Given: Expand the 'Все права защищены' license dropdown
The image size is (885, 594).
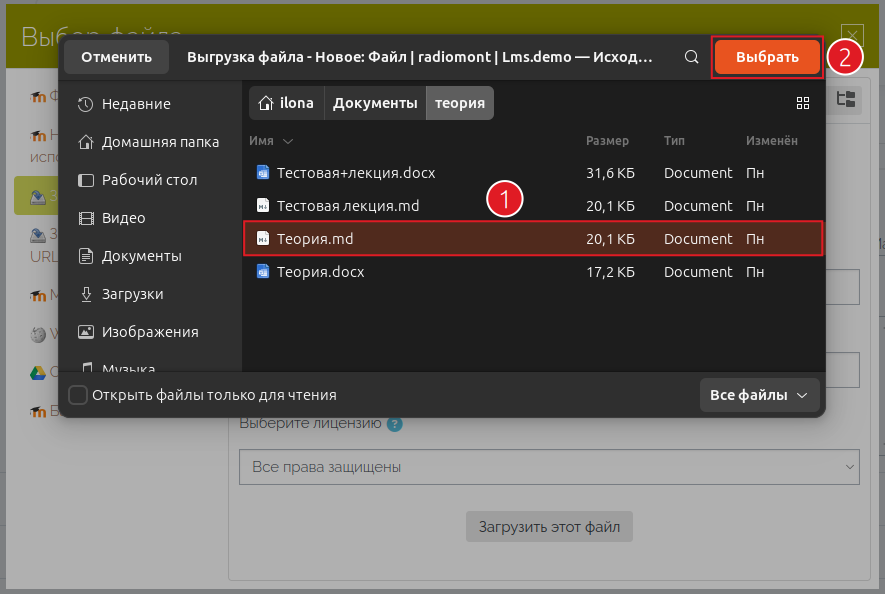Looking at the screenshot, I should click(548, 467).
